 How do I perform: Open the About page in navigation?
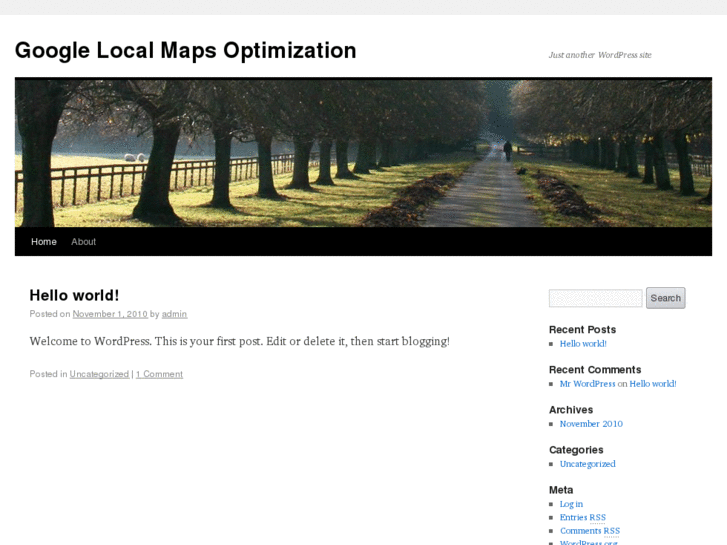[x=83, y=242]
